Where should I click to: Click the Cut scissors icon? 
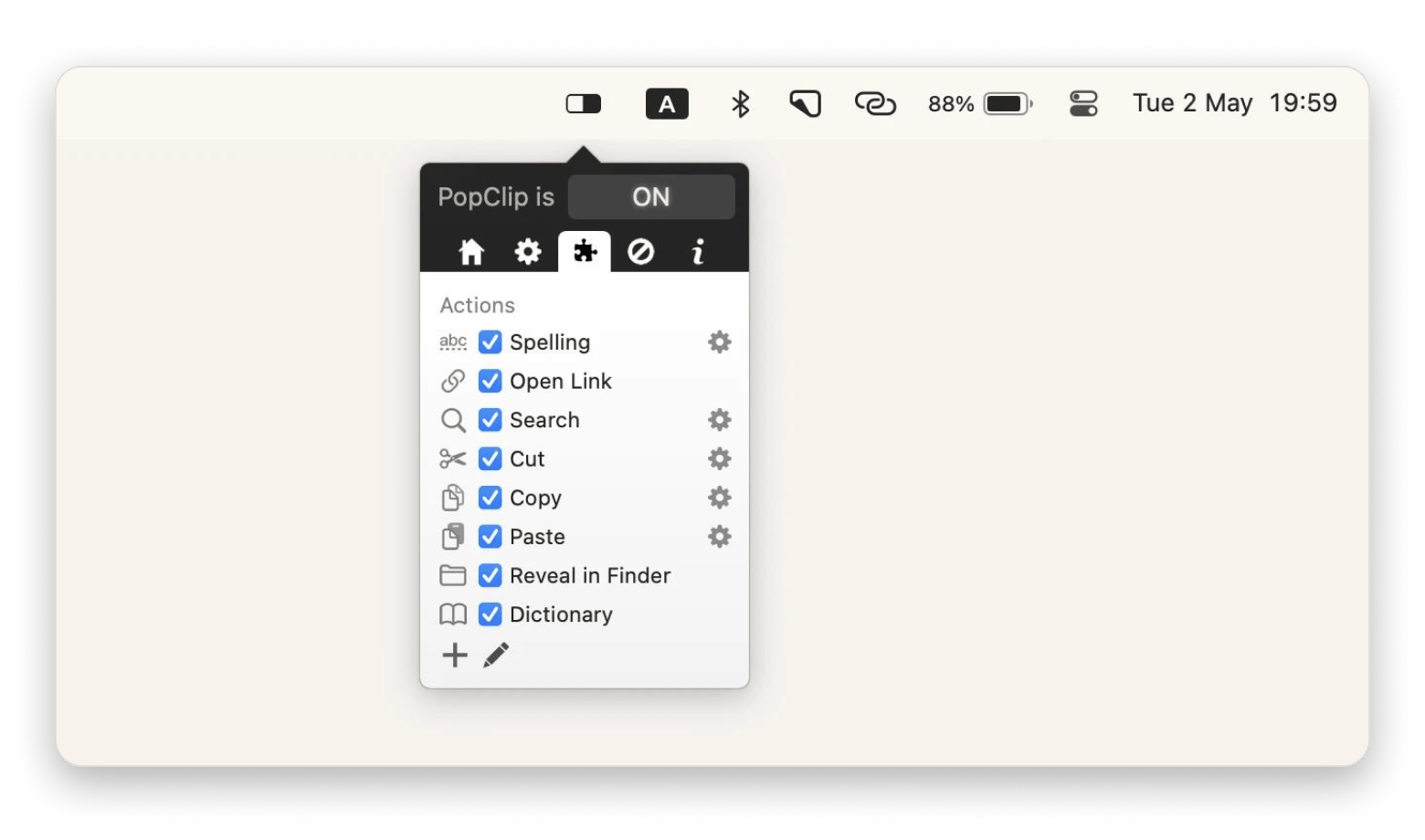tap(453, 458)
